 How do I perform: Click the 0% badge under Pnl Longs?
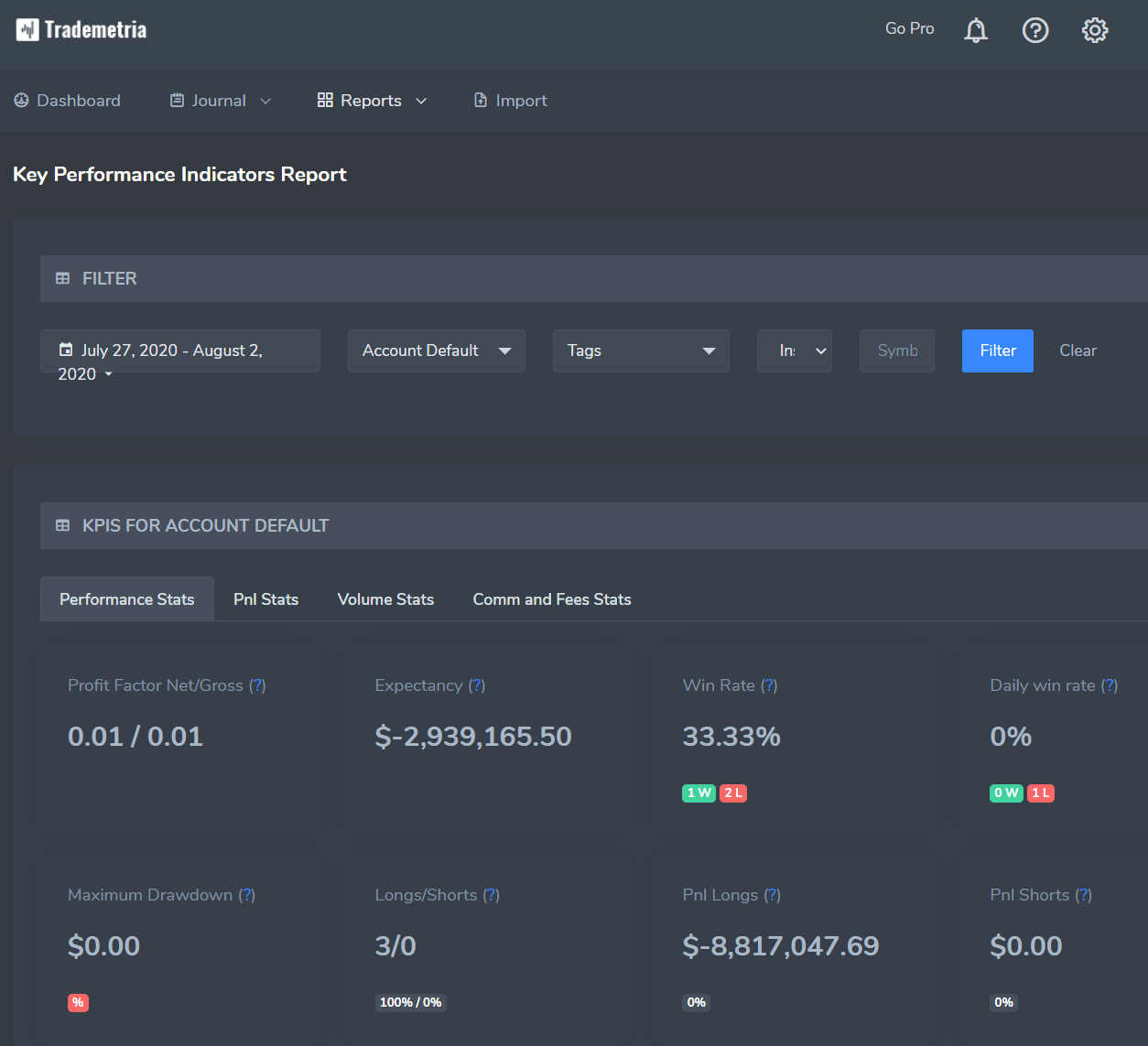click(697, 1003)
